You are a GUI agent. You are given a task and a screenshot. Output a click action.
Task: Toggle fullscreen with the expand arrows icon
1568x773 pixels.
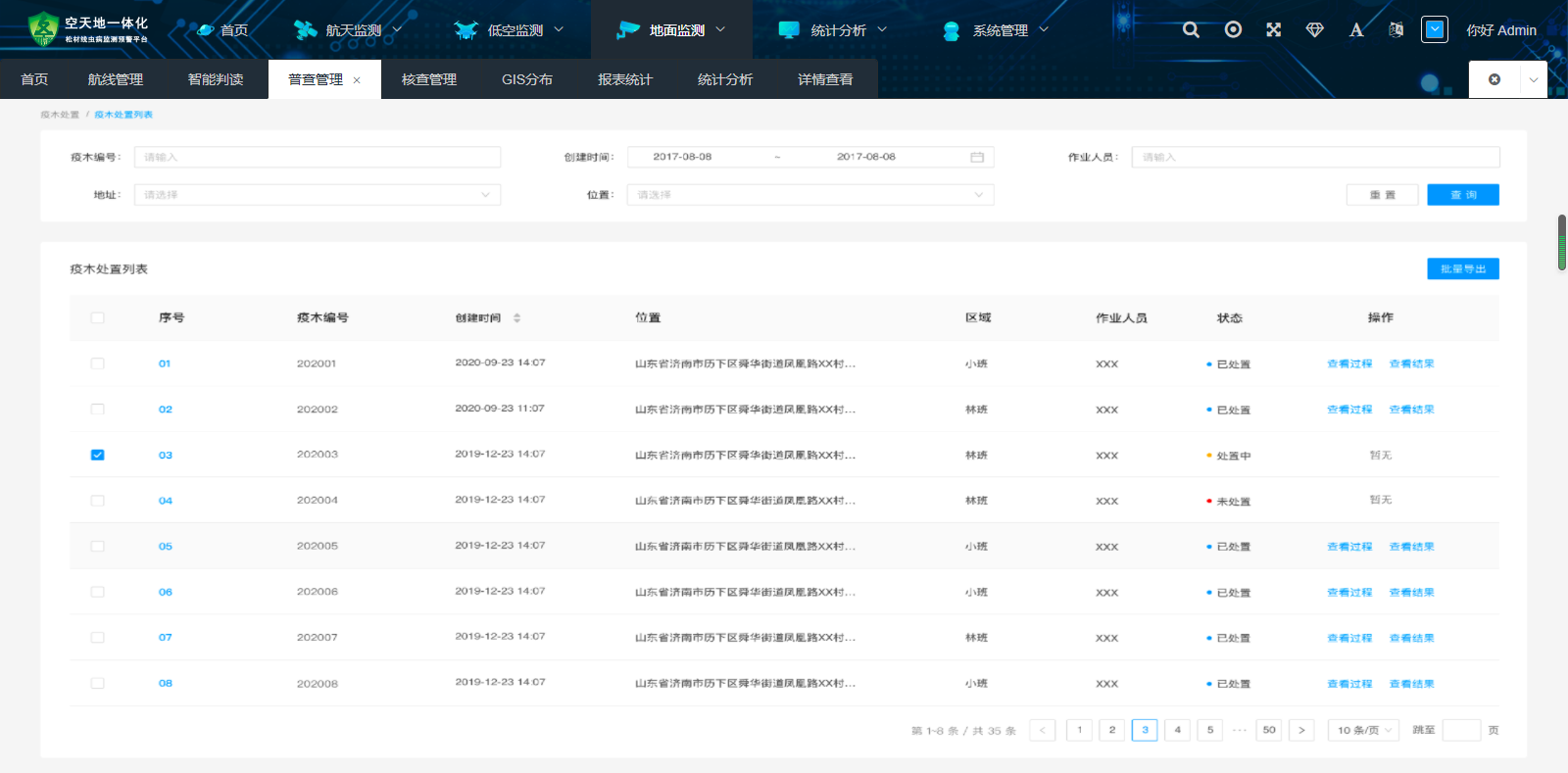click(x=1273, y=30)
